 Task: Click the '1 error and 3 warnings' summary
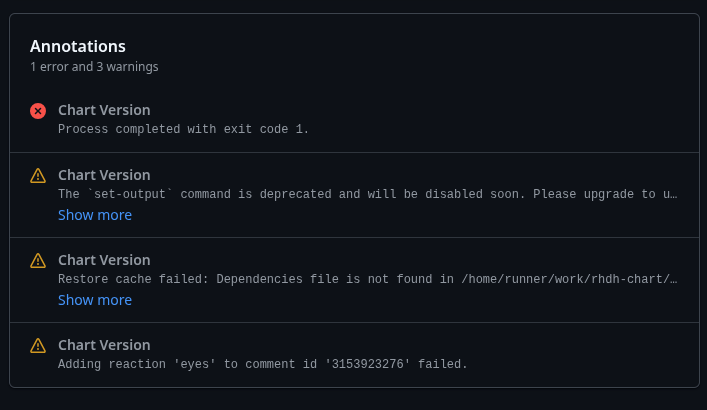tap(94, 67)
